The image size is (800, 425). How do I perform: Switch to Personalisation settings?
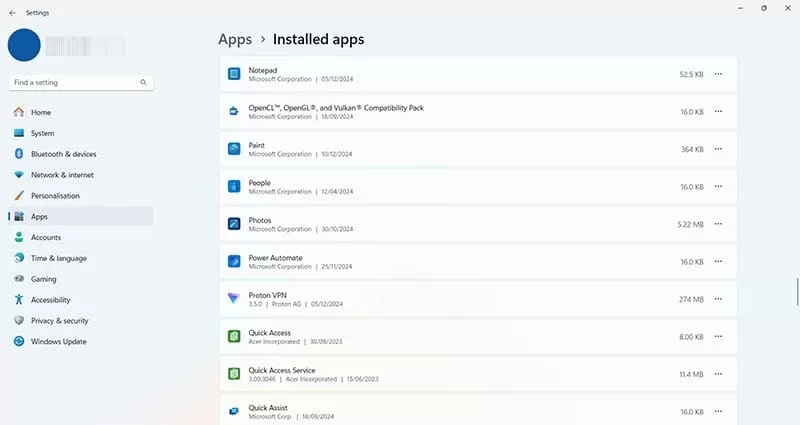(55, 196)
